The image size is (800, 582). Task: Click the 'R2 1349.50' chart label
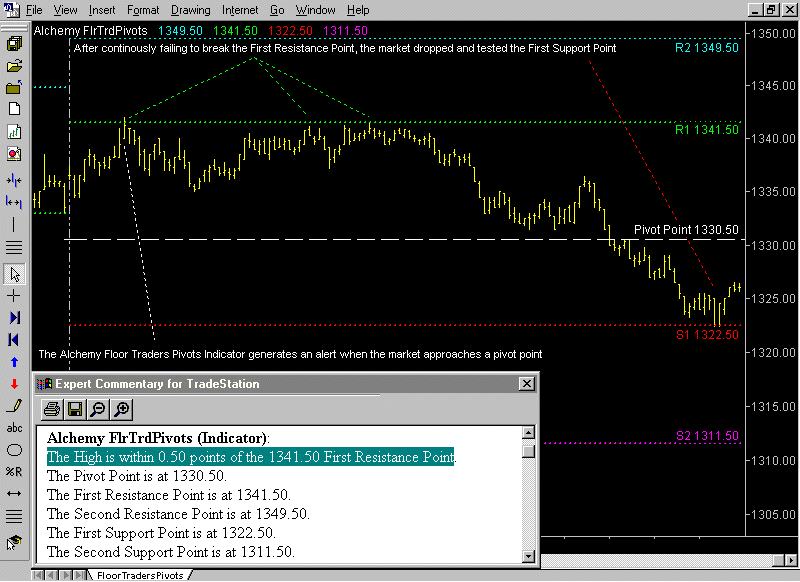[x=707, y=47]
